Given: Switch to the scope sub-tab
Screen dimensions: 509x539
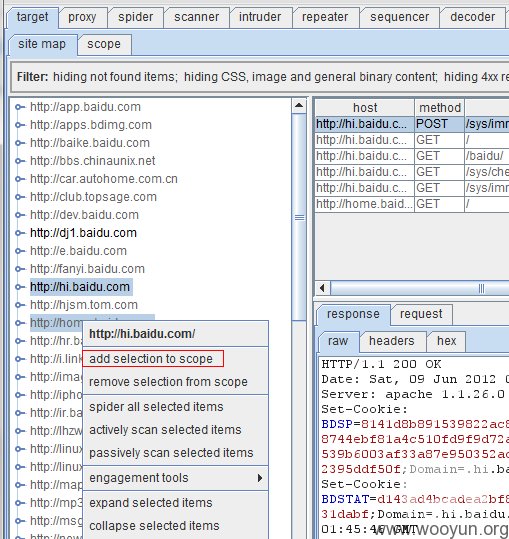Looking at the screenshot, I should pos(104,44).
